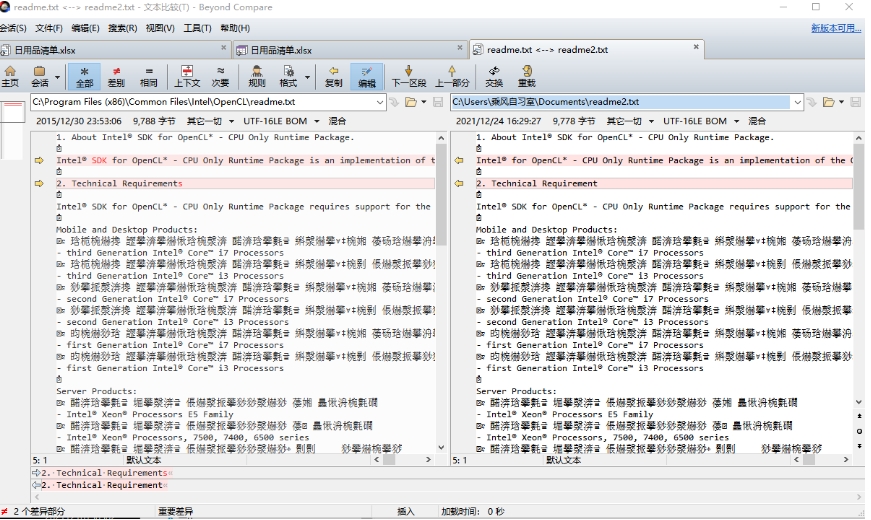Image resolution: width=871 pixels, height=520 pixels.
Task: Close the first 日用品清单.xlsx tab
Action: (223, 48)
